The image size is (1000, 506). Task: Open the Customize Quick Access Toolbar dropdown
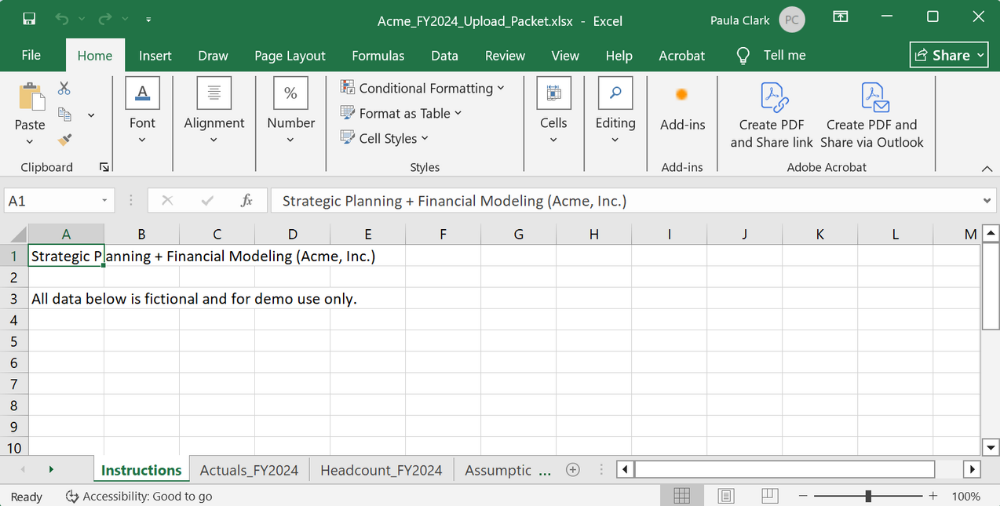(x=148, y=20)
